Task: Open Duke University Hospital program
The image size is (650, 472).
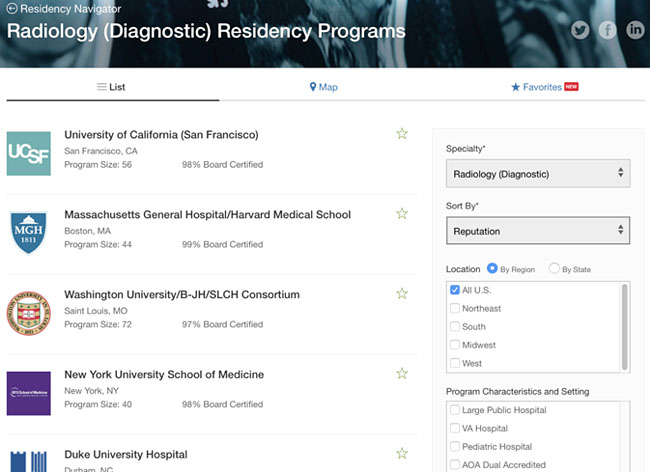Action: (x=126, y=455)
